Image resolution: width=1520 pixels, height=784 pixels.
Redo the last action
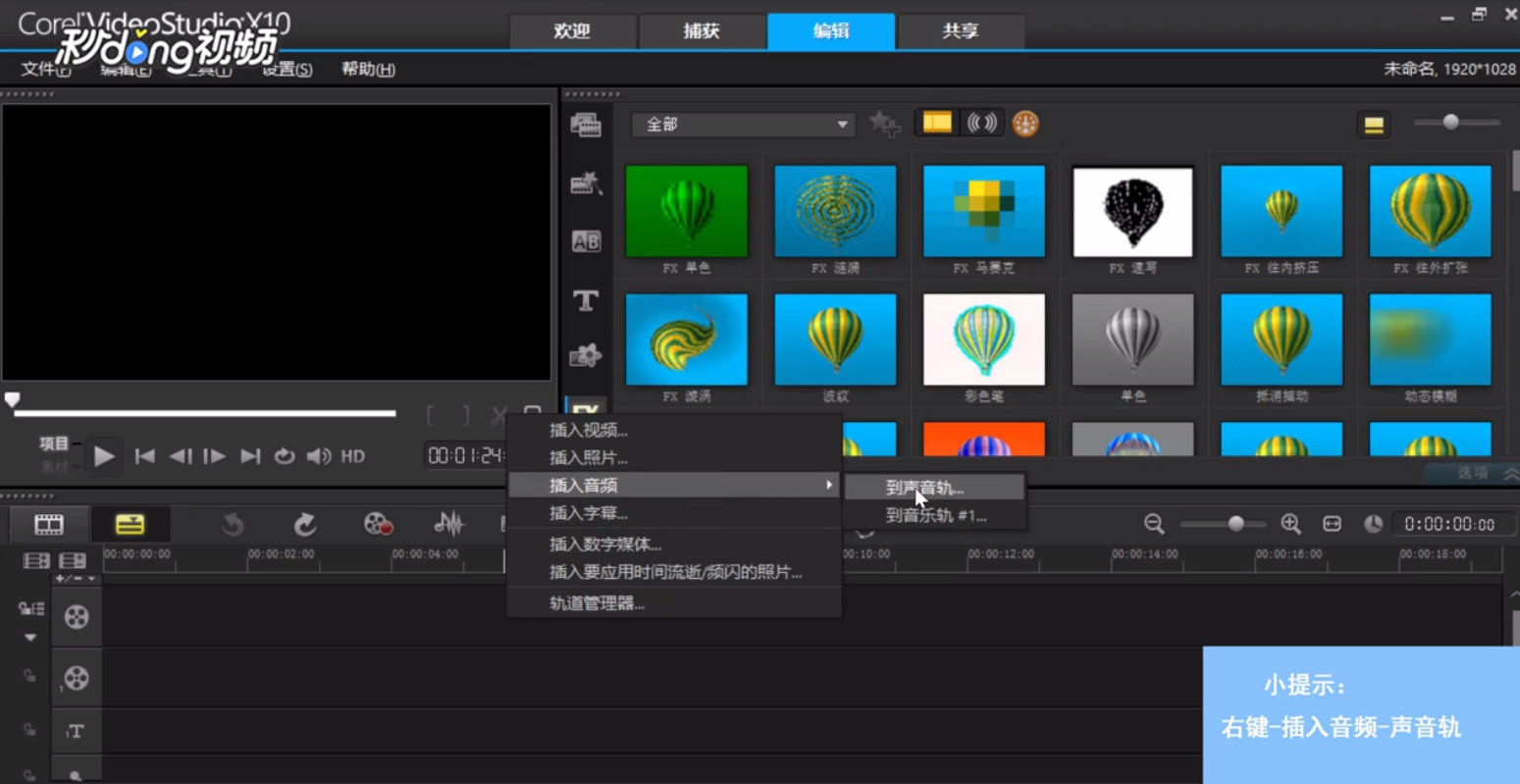pyautogui.click(x=305, y=525)
